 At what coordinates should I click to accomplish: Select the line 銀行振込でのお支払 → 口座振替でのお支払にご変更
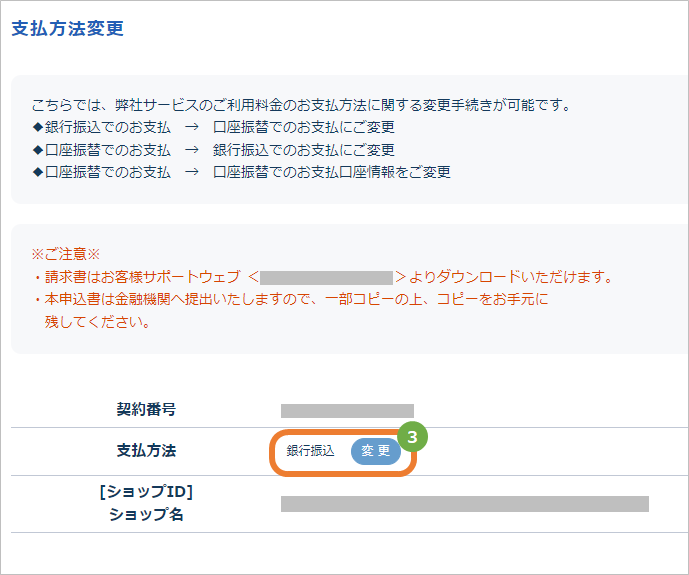pyautogui.click(x=214, y=127)
